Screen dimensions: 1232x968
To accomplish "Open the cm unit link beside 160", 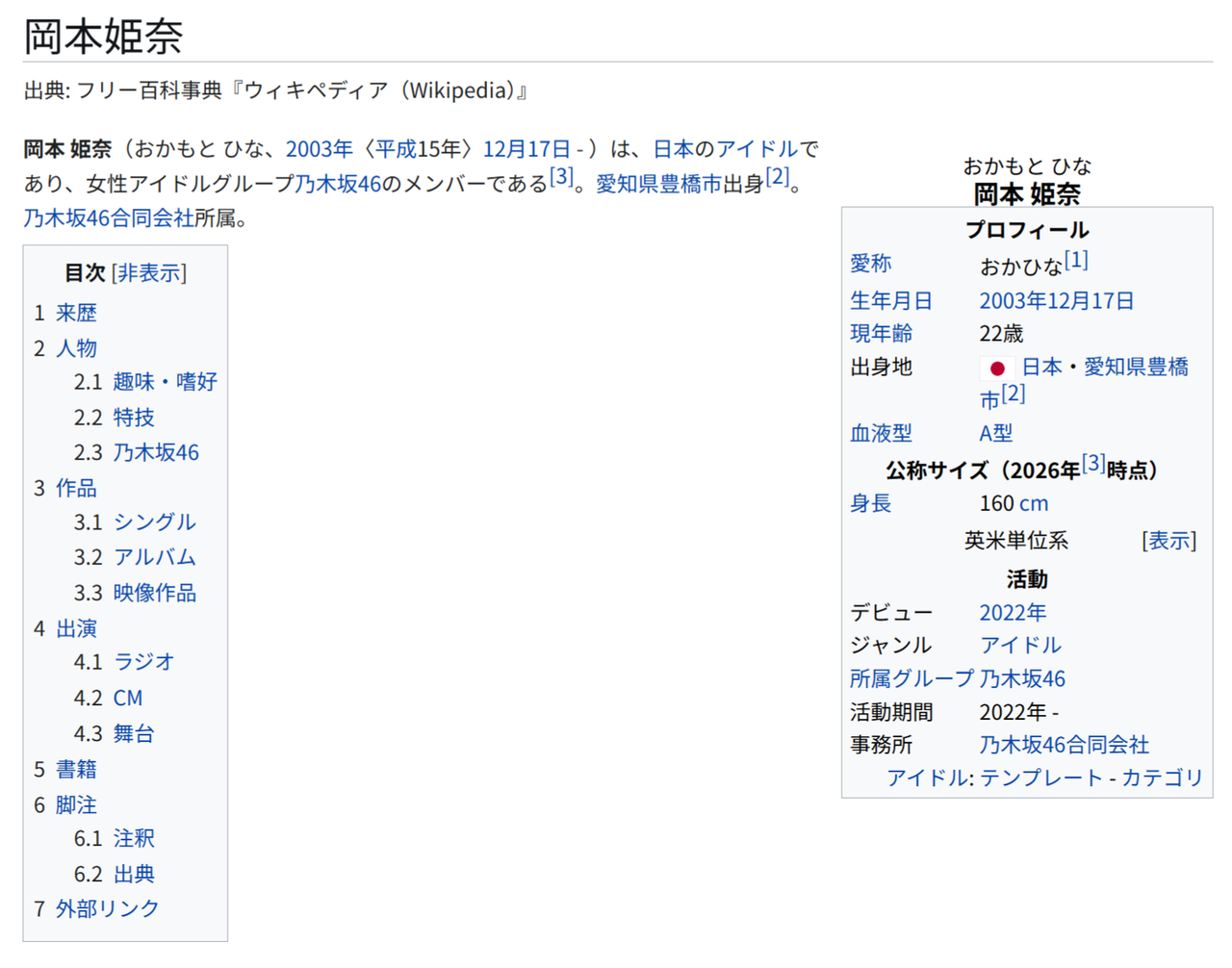I will 1034,503.
